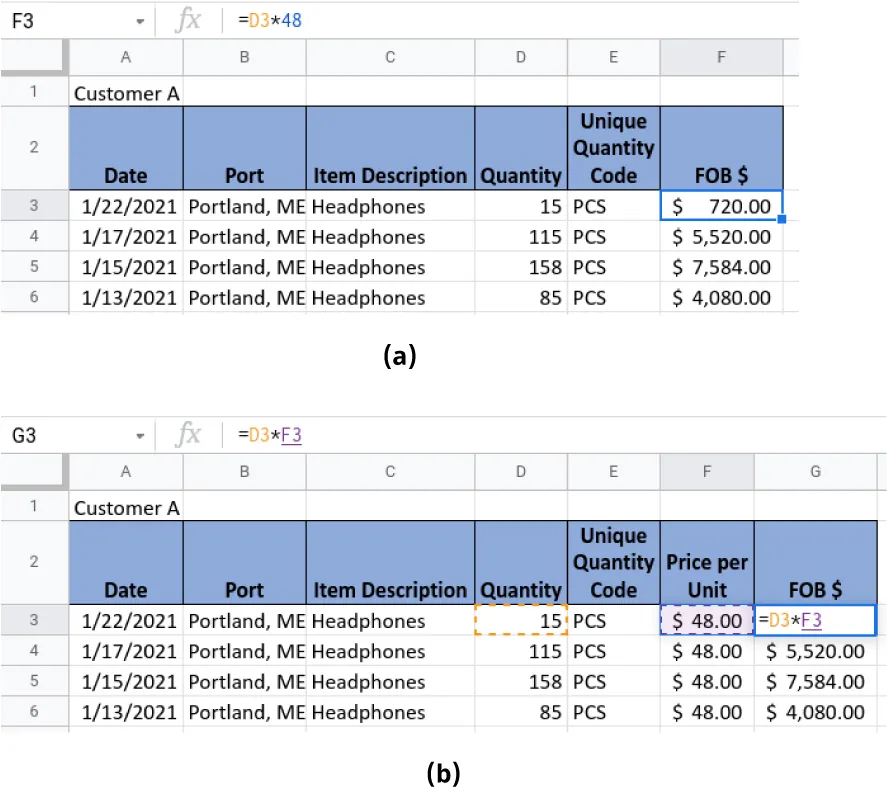Click the blue fill handle on cell F3
Viewport: 887px width, 793px height.
coord(783,221)
